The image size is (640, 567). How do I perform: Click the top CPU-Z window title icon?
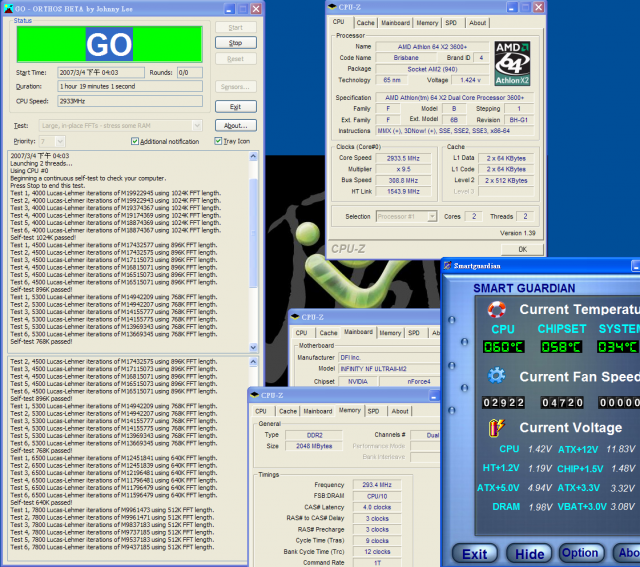point(332,7)
